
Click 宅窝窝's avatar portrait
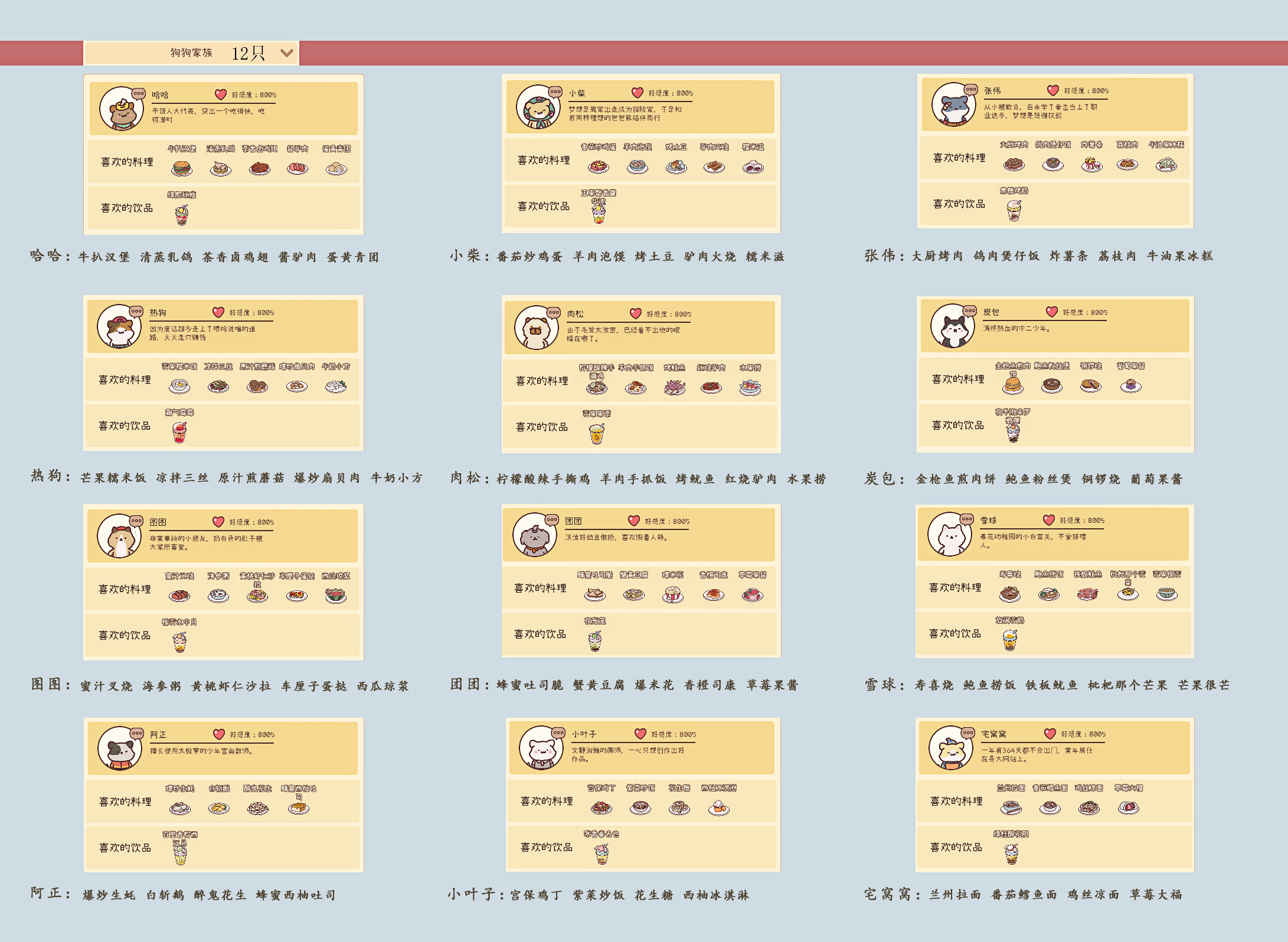click(x=951, y=748)
